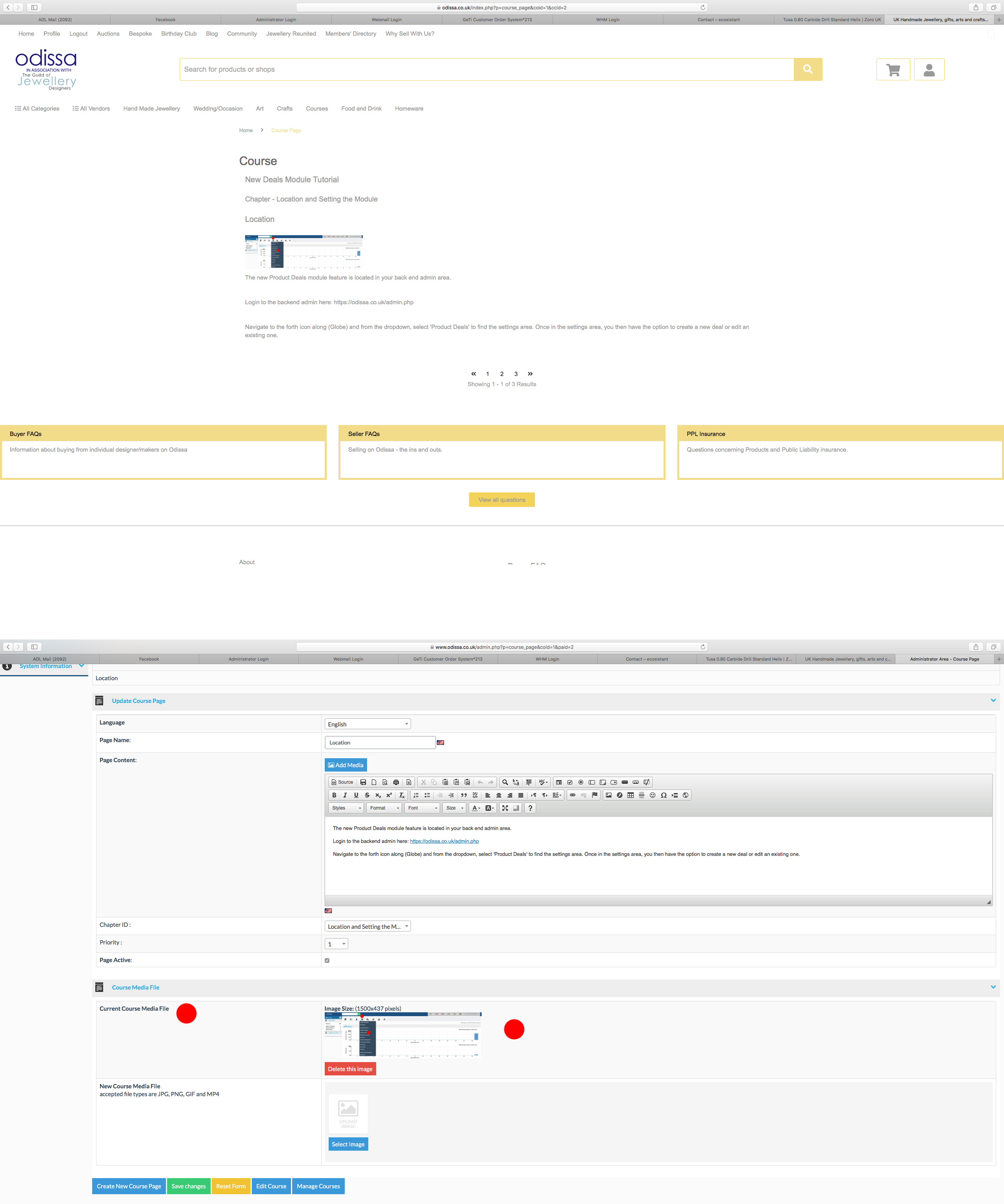The height and width of the screenshot is (1204, 1004).
Task: Insert a checkbox form element from toolbar
Action: (570, 782)
